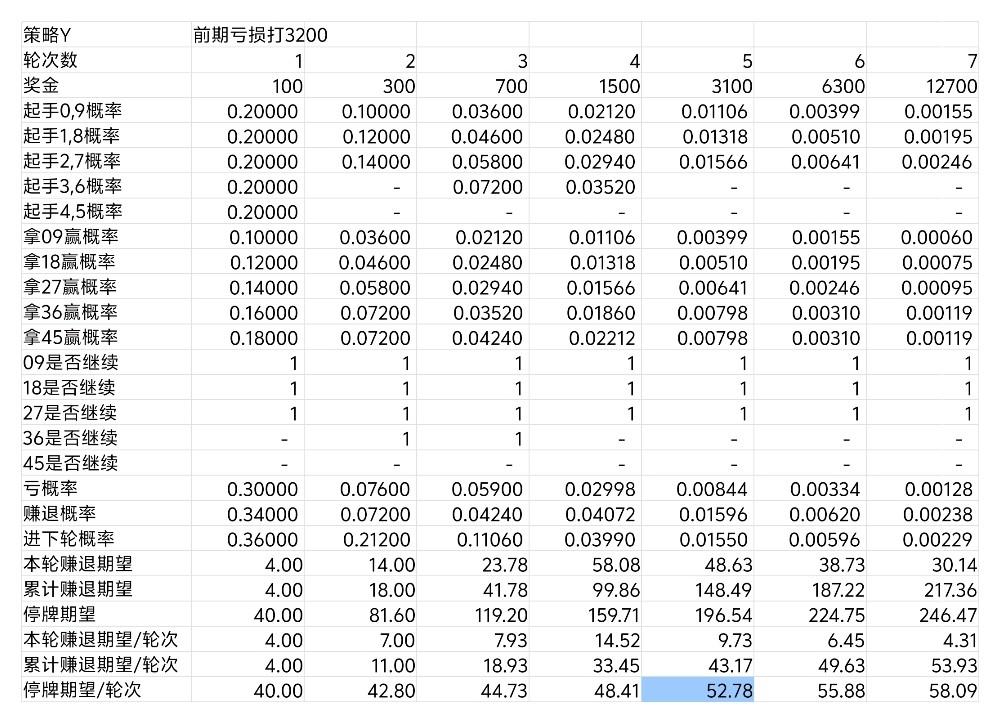The height and width of the screenshot is (724, 1001).
Task: Click the 亏概率 value 0.30000
Action: [262, 490]
